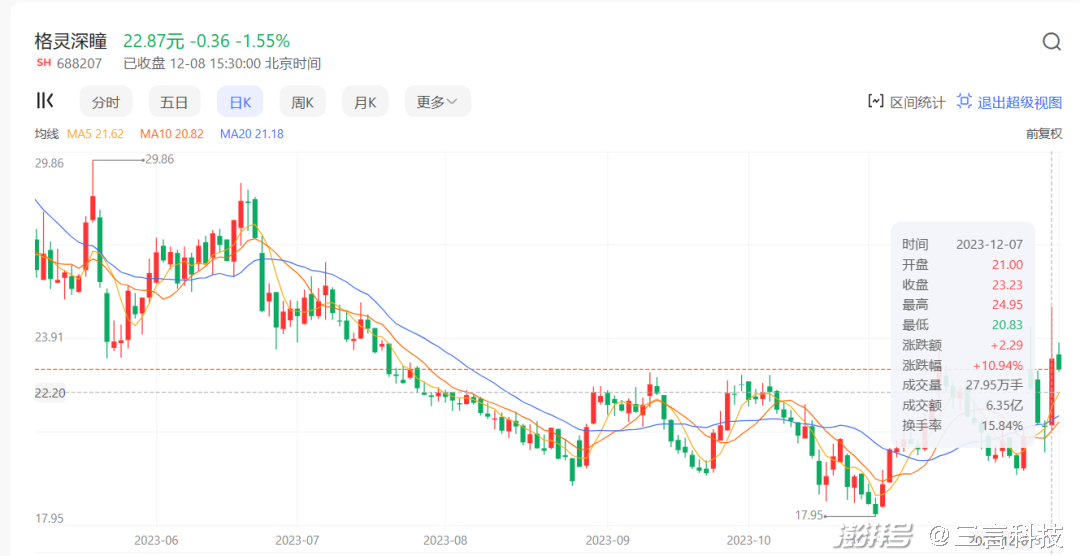
Task: Switch to the 五日 five-day tab
Action: [x=174, y=102]
